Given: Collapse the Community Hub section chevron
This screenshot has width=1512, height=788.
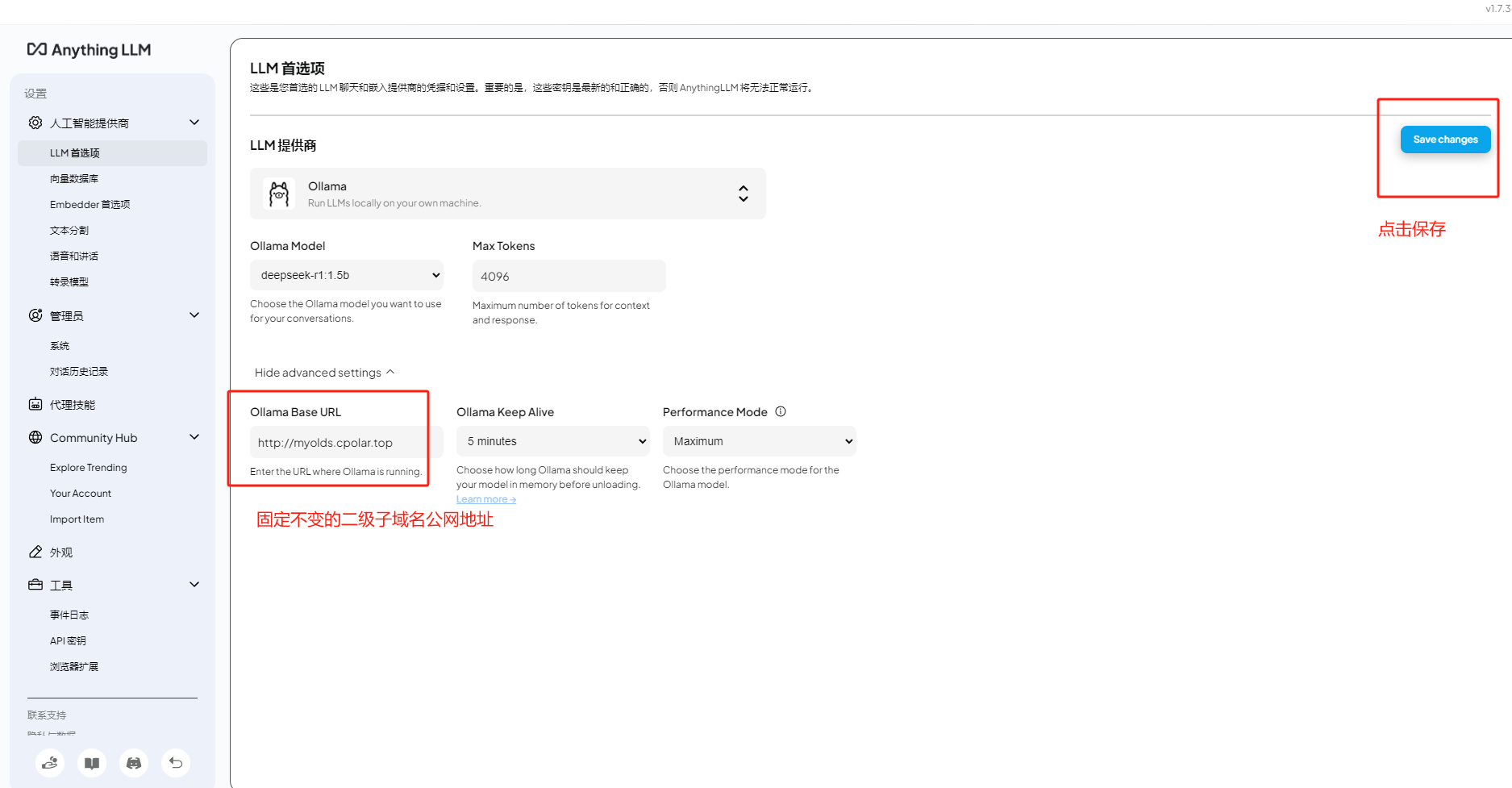Looking at the screenshot, I should [x=194, y=437].
